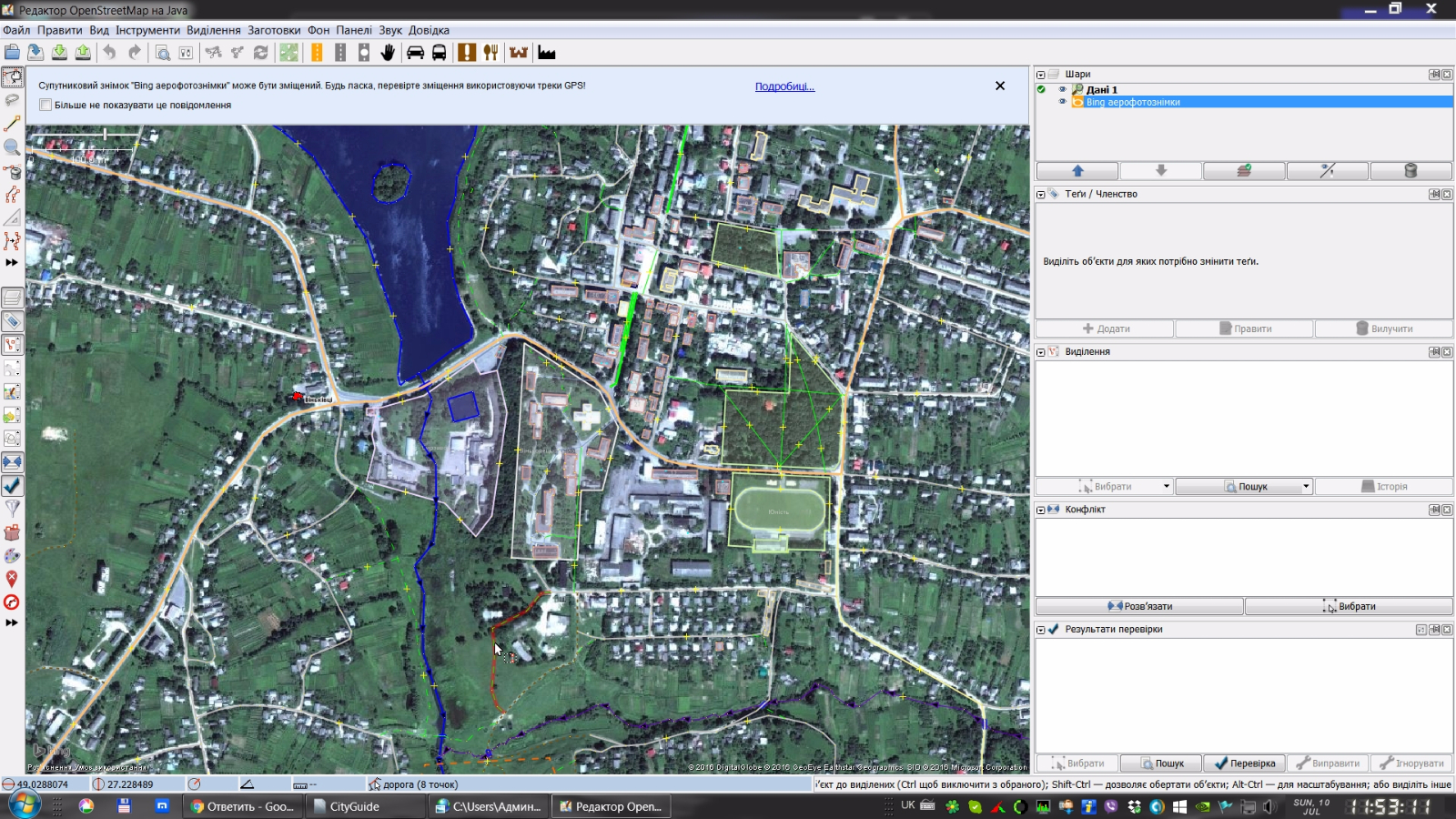Screen dimensions: 1456x819
Task: Open the Заготовки menu
Action: click(x=274, y=30)
